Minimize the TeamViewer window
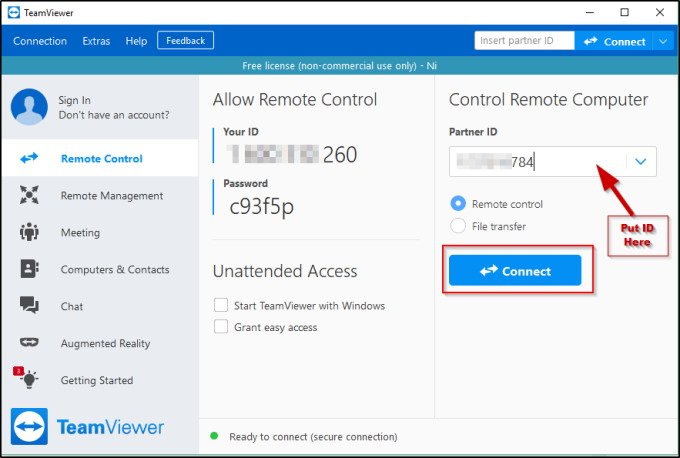The image size is (680, 458). point(590,13)
